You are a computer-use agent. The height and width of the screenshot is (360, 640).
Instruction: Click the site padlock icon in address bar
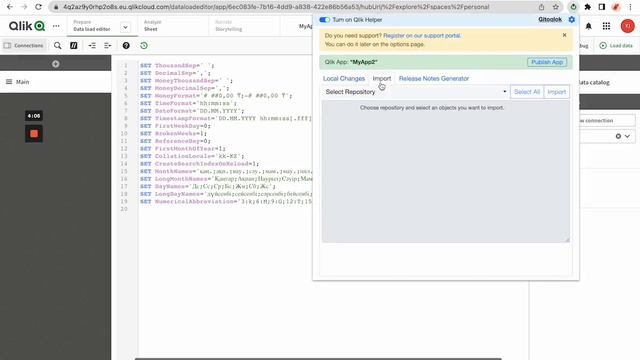click(56, 7)
